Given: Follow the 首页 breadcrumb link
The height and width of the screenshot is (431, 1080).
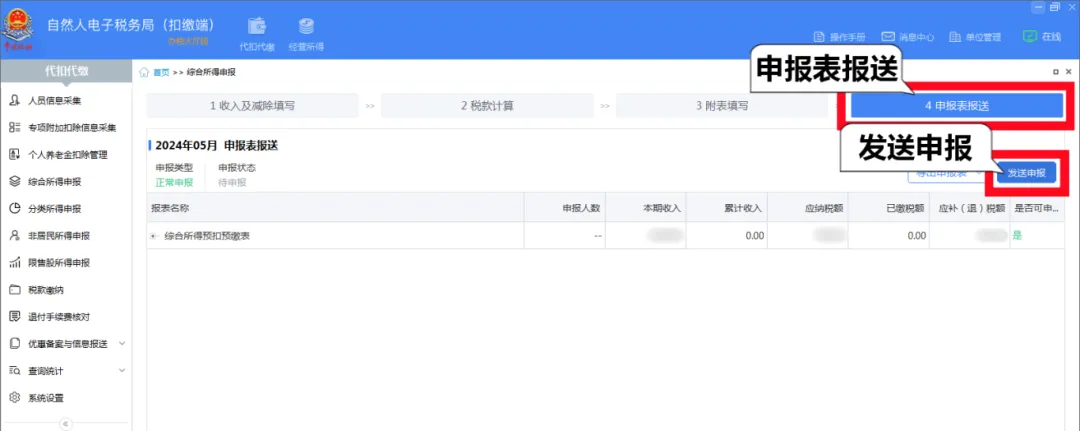Looking at the screenshot, I should click(x=160, y=72).
